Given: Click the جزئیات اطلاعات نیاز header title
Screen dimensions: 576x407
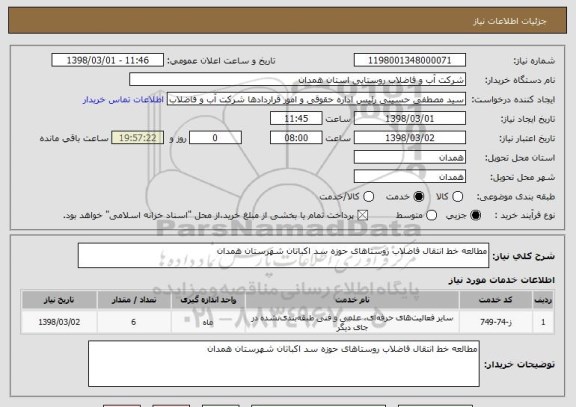Looking at the screenshot, I should tap(510, 21).
